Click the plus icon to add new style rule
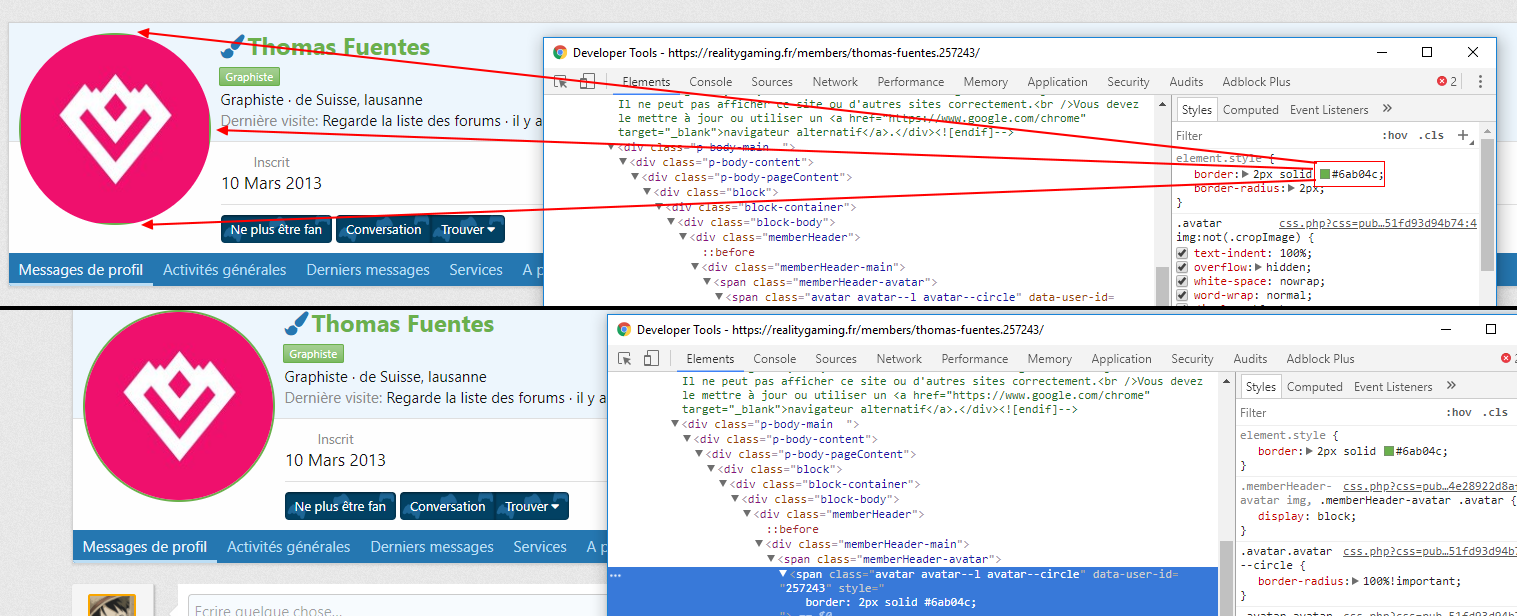The image size is (1517, 616). pyautogui.click(x=1463, y=135)
